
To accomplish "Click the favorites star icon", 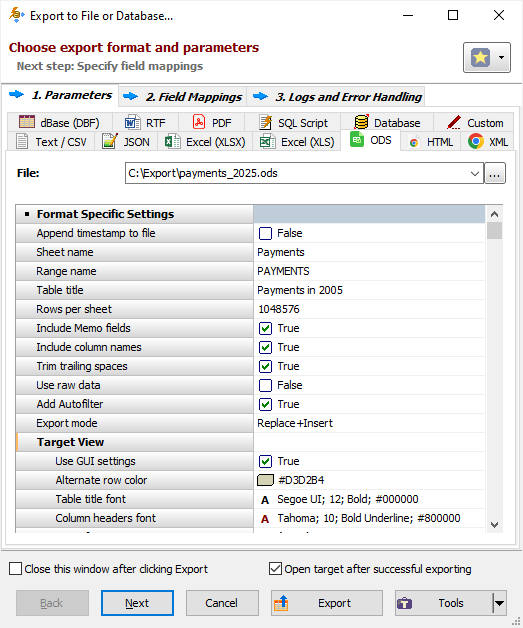I will tap(480, 58).
